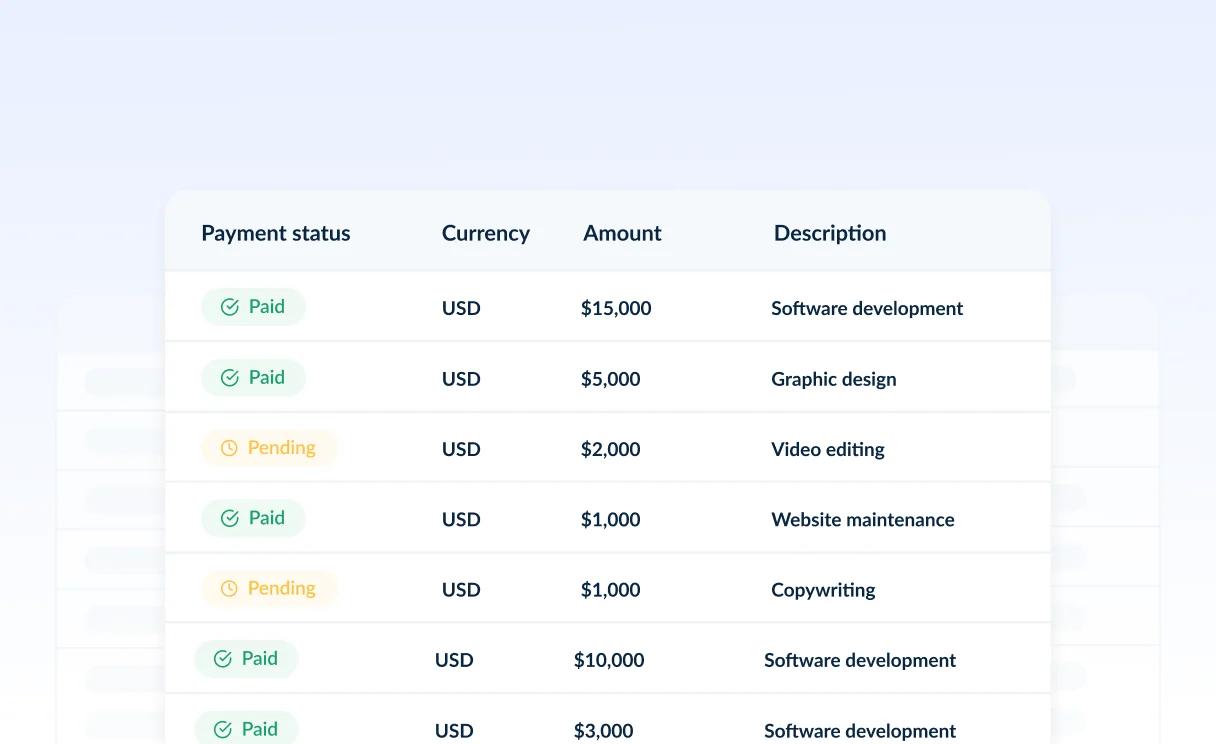Click the Video editing description
This screenshot has width=1216, height=744.
[x=828, y=449]
